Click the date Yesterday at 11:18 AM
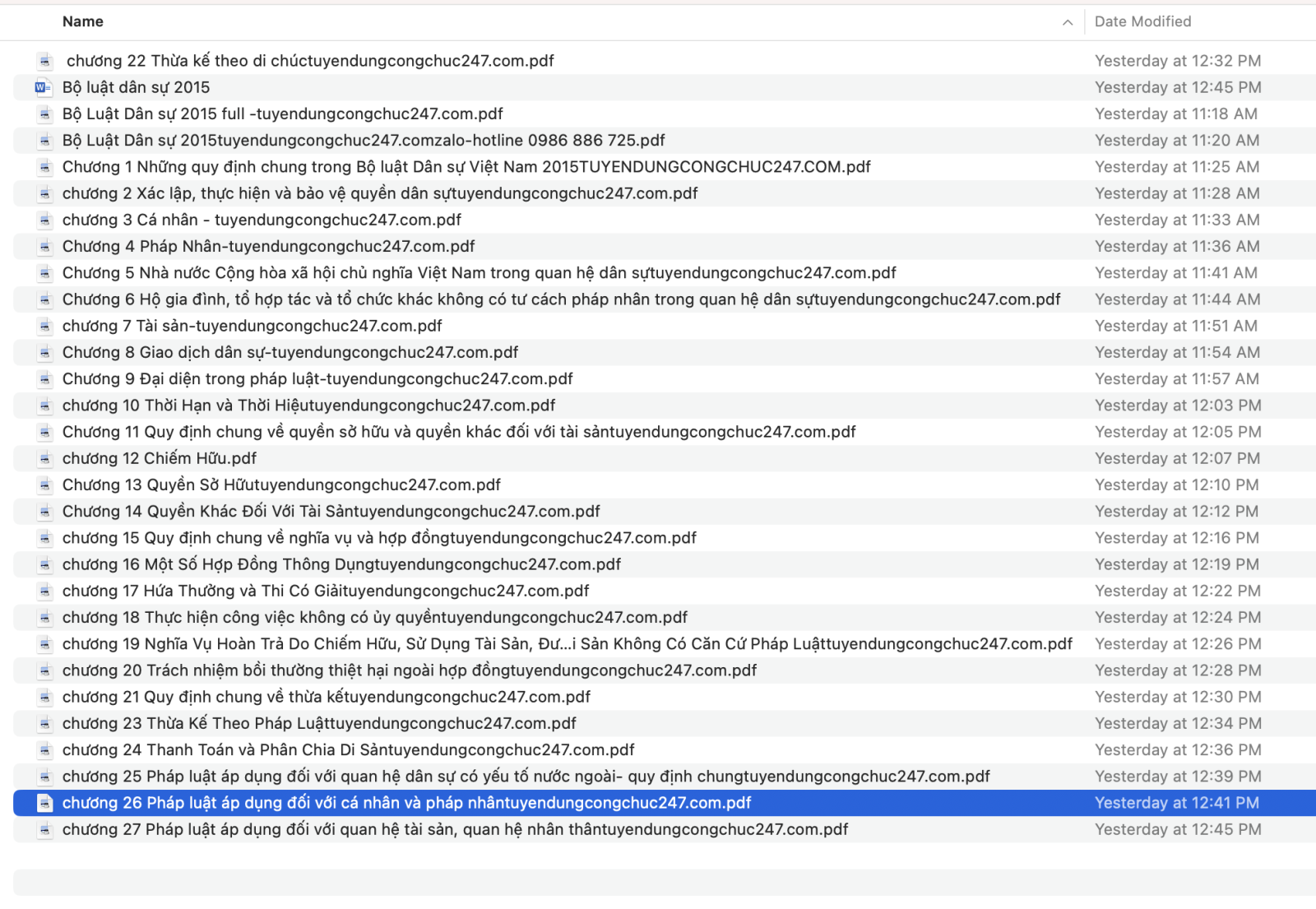The width and height of the screenshot is (1316, 909). [1176, 114]
